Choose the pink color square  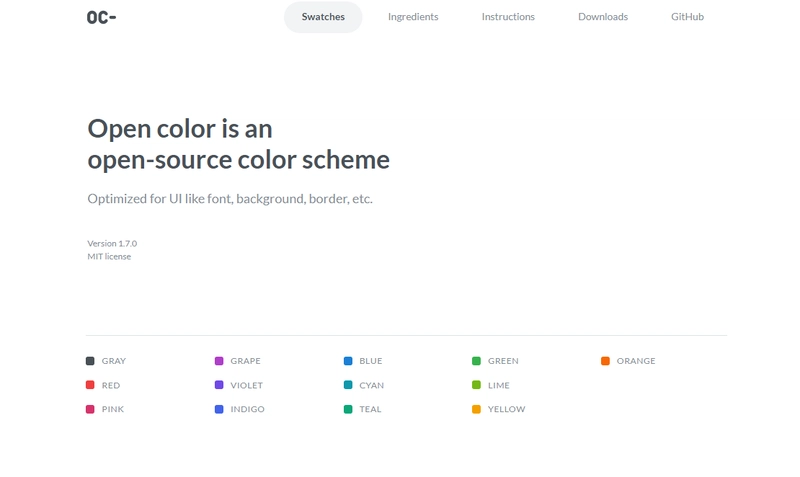[90, 409]
